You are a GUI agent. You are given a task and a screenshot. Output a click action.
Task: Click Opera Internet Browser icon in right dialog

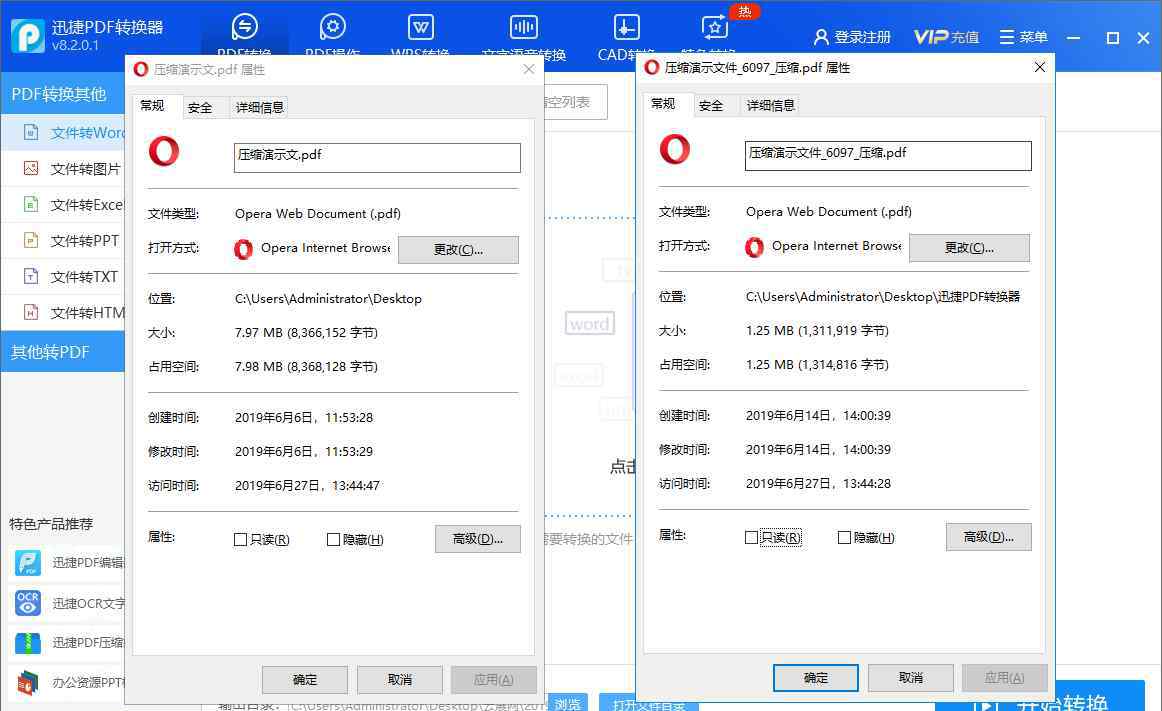[754, 247]
